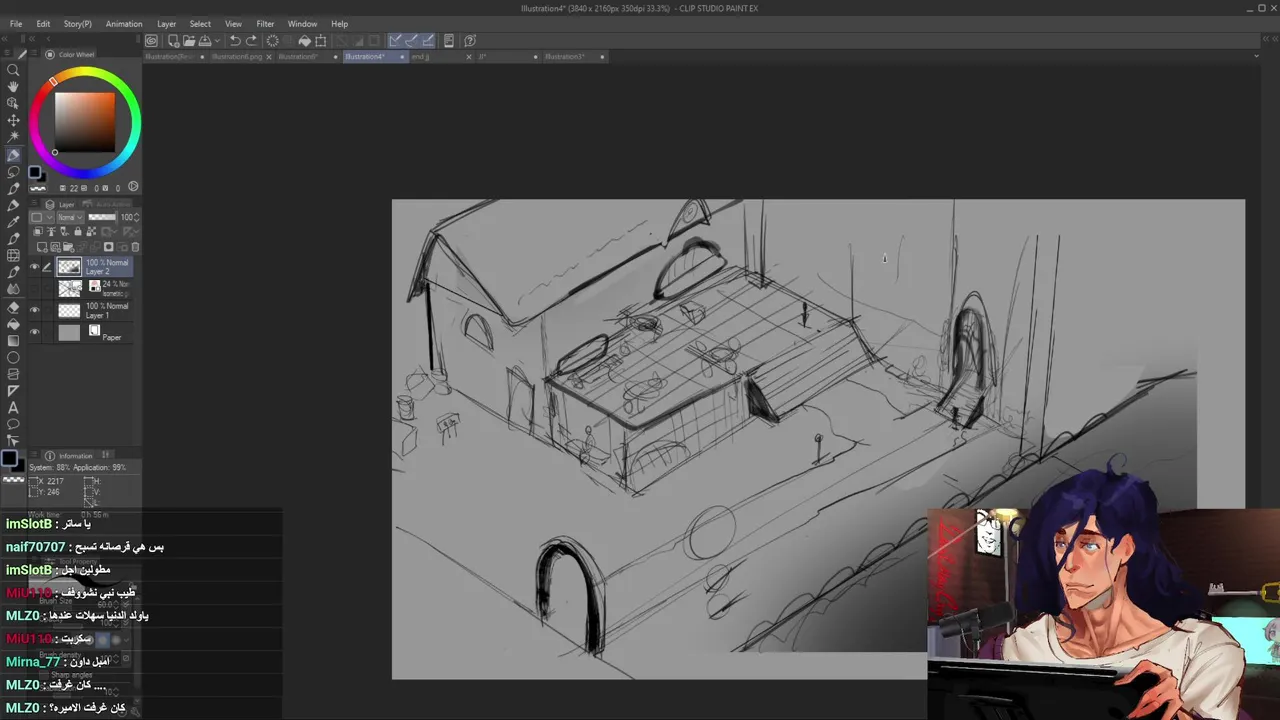Select the Text tool
The width and height of the screenshot is (1280, 720).
(x=13, y=407)
